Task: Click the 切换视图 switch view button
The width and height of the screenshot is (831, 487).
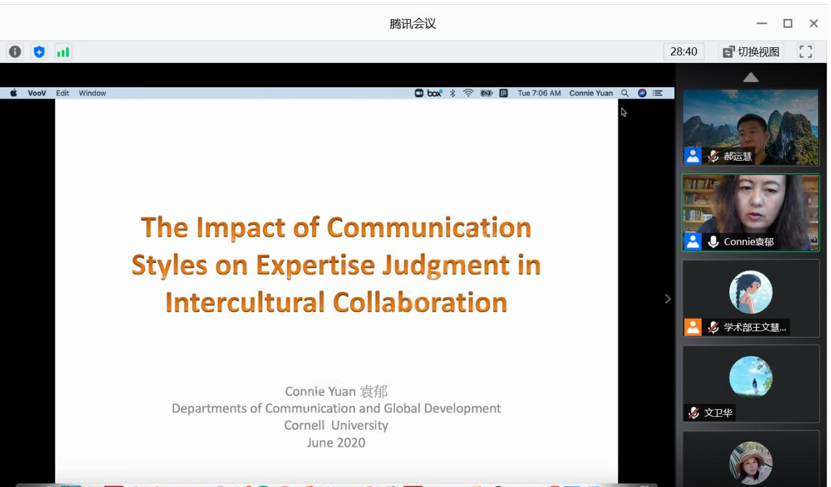Action: click(751, 52)
